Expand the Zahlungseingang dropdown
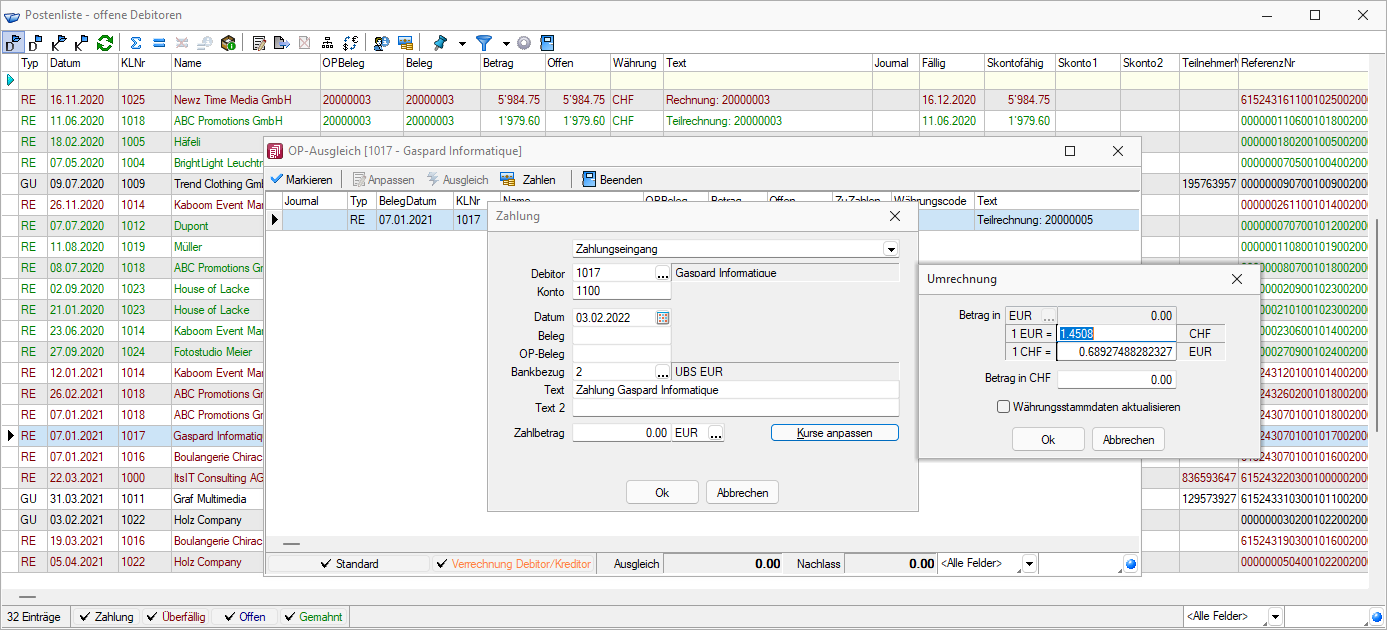 click(x=890, y=249)
